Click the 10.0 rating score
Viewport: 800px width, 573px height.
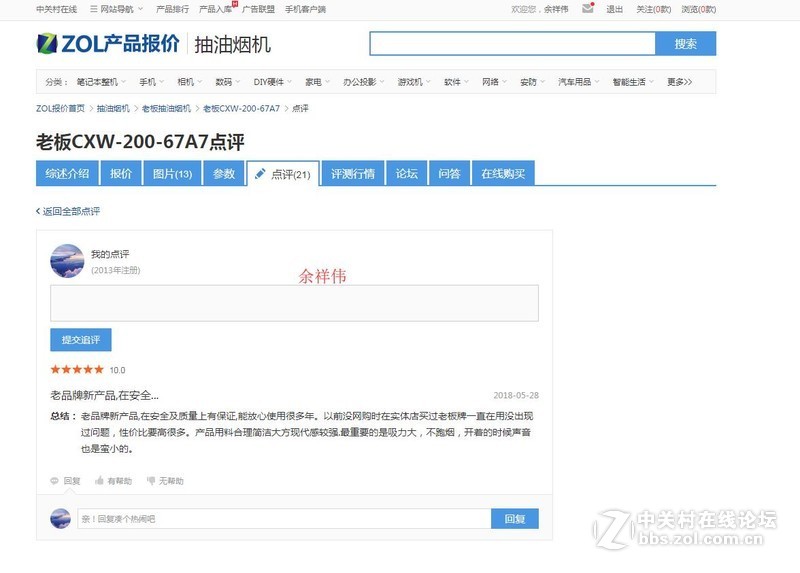(117, 370)
